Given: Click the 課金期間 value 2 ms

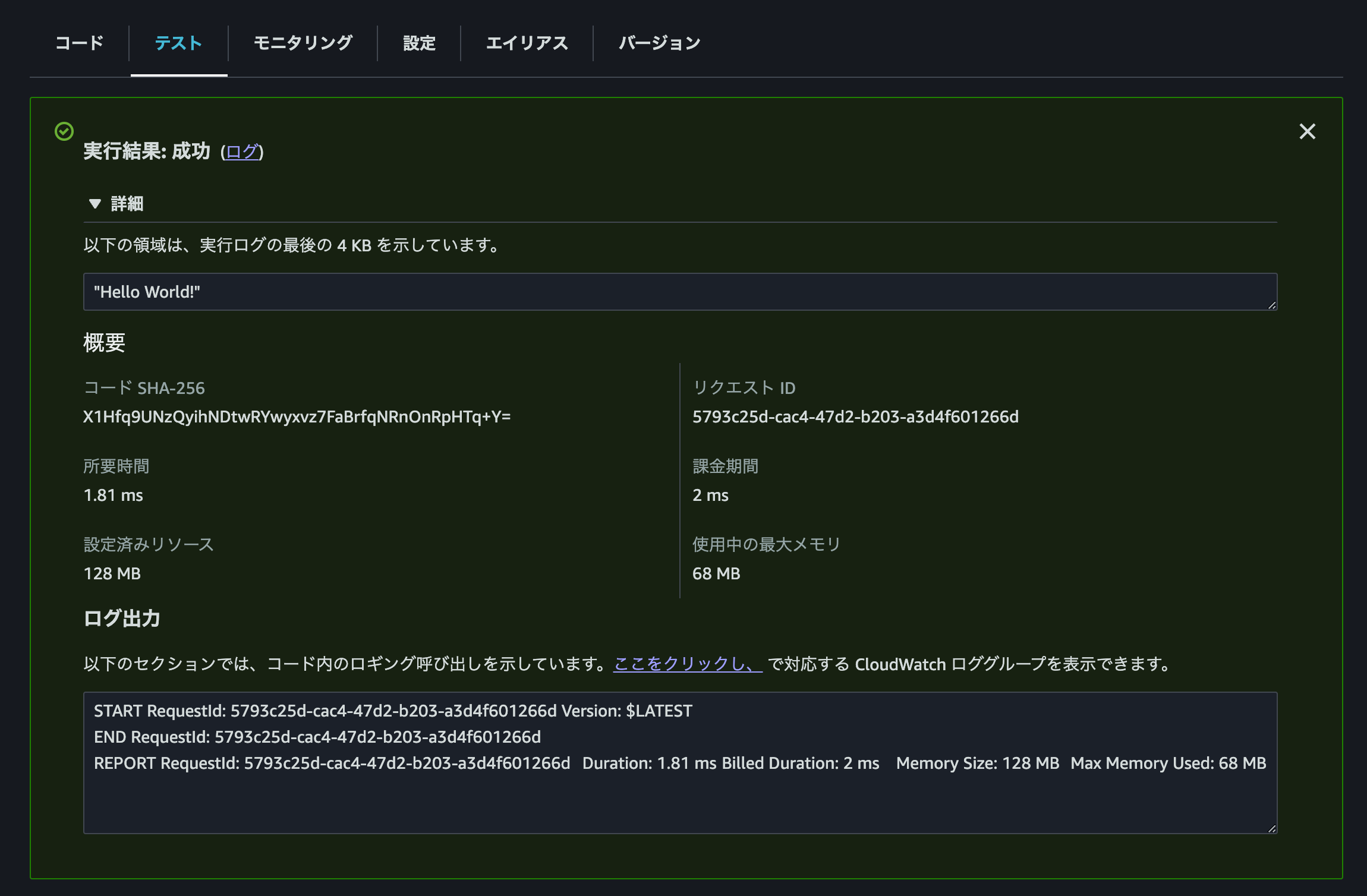Looking at the screenshot, I should (710, 496).
